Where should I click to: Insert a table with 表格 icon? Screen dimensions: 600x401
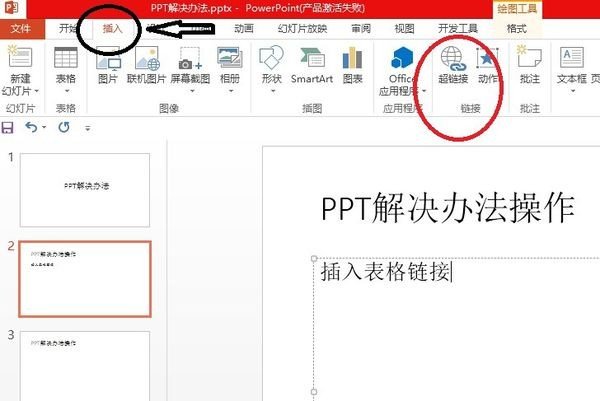[66, 57]
